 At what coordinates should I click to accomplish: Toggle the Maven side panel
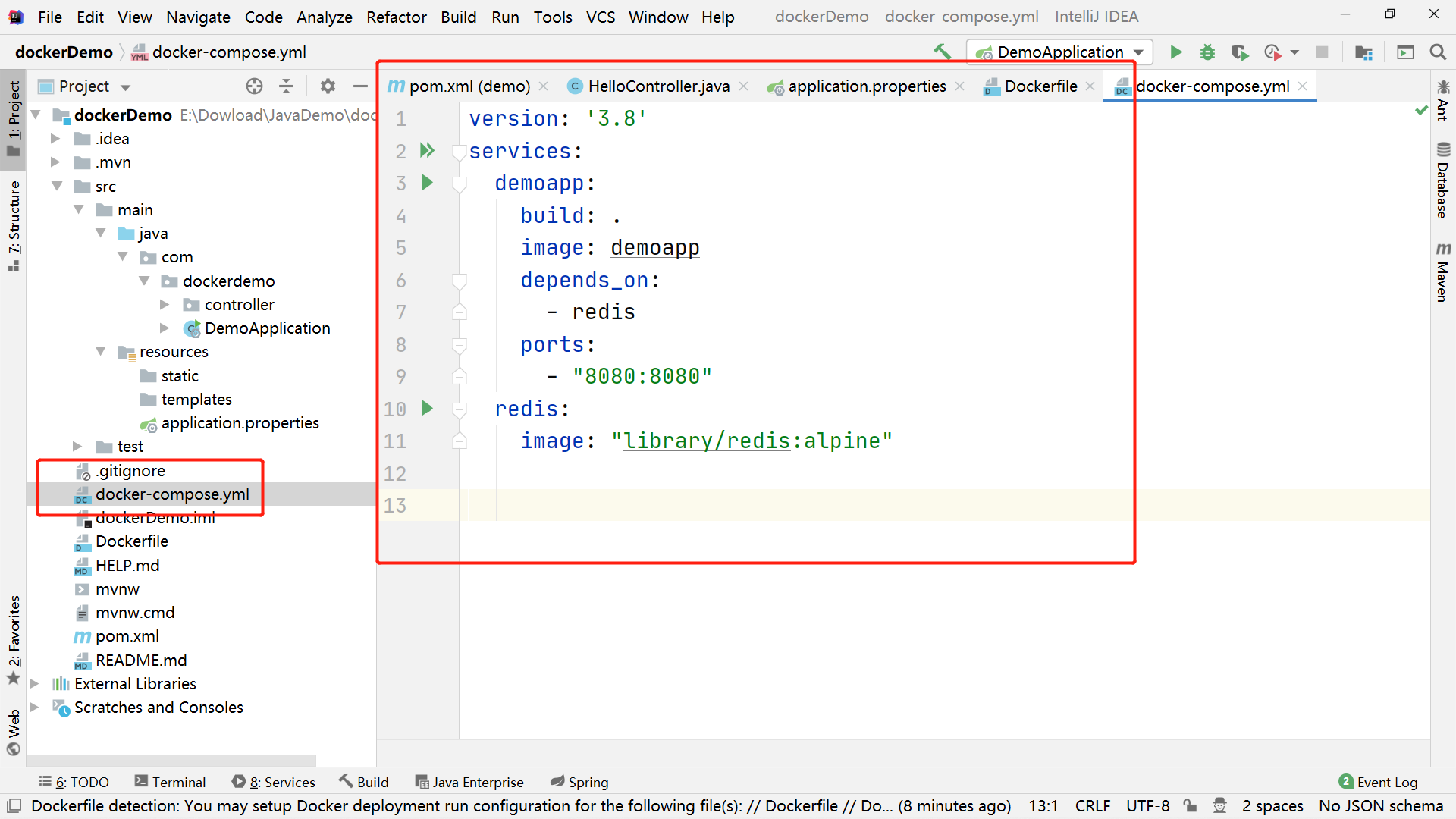click(1442, 273)
